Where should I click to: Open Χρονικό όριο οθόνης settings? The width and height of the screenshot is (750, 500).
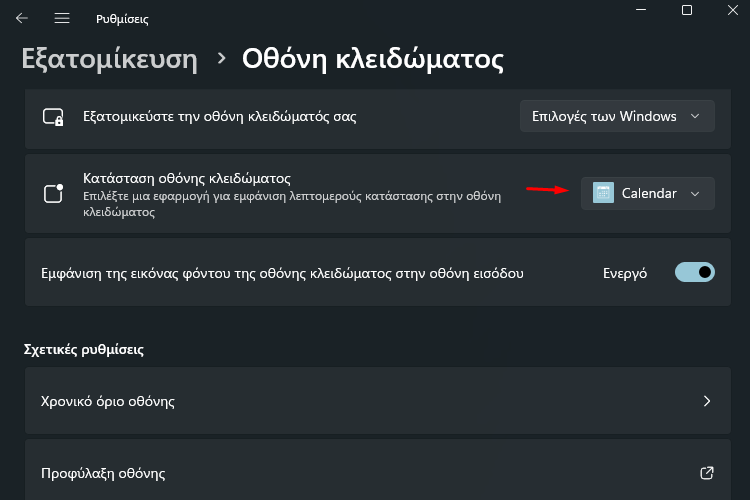(377, 401)
